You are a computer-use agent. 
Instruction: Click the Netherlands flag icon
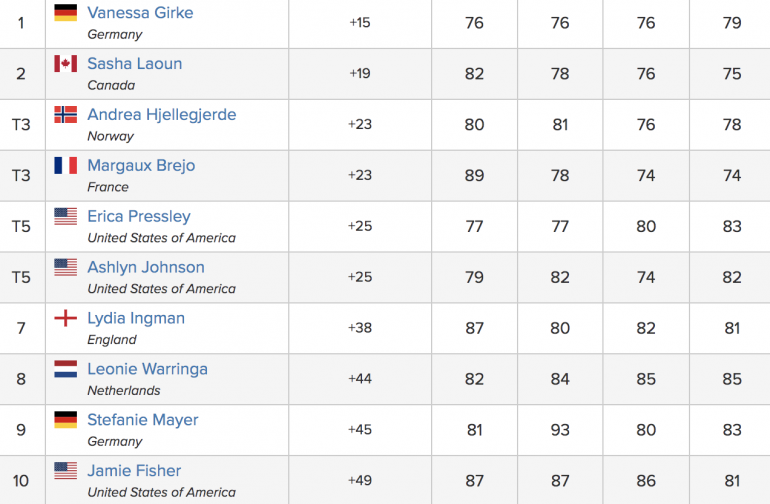pyautogui.click(x=65, y=369)
